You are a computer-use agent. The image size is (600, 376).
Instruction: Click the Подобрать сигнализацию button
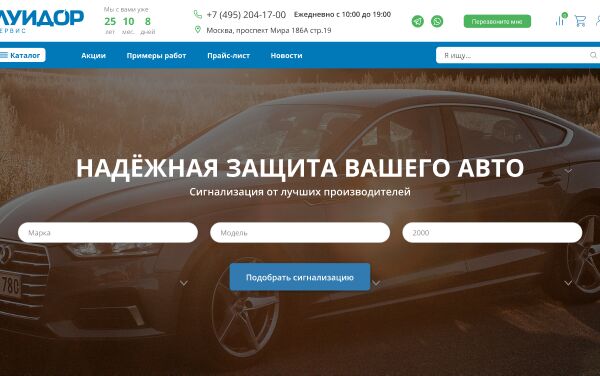pos(300,277)
